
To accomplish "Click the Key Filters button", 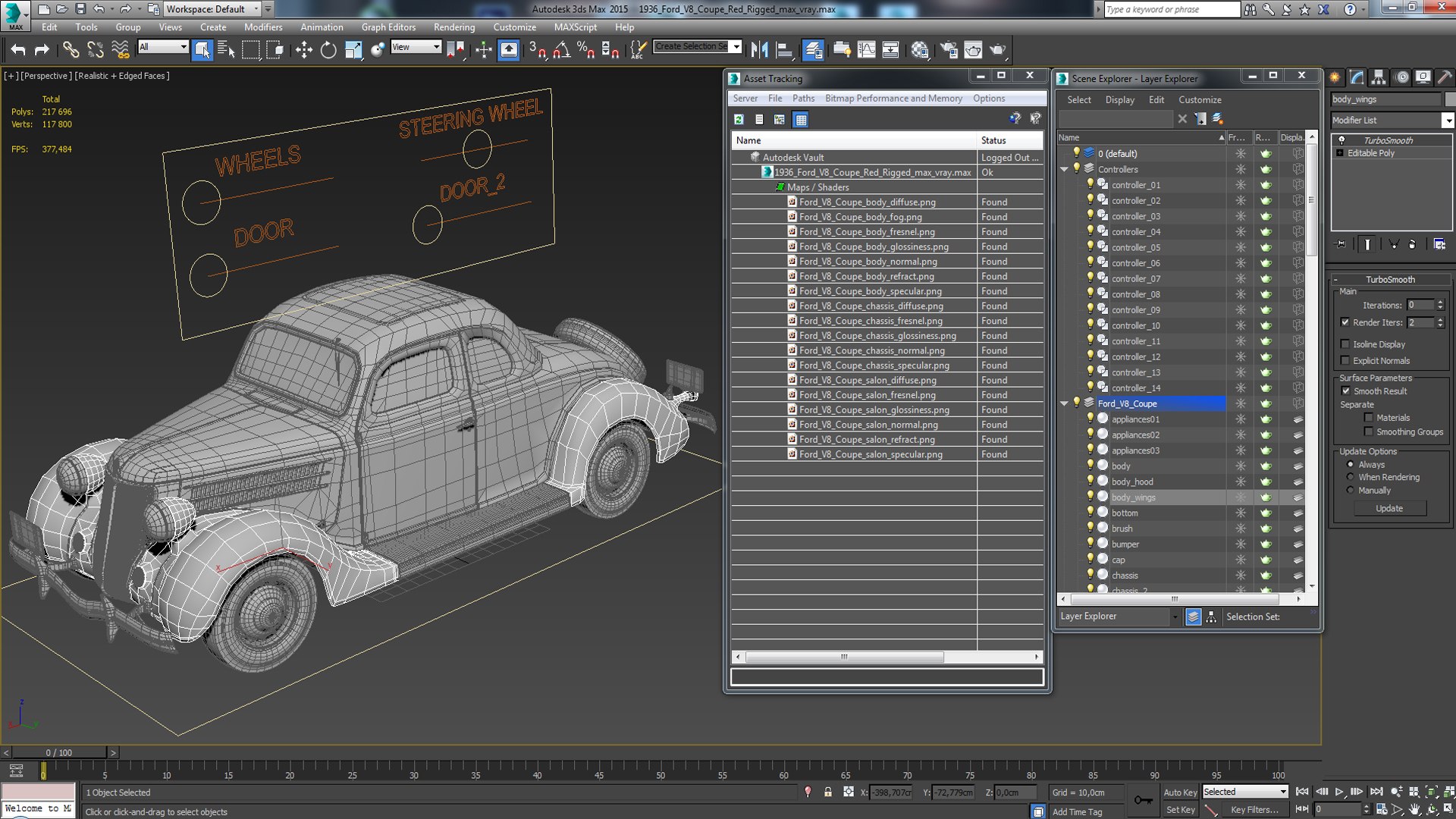I will pos(1254,810).
